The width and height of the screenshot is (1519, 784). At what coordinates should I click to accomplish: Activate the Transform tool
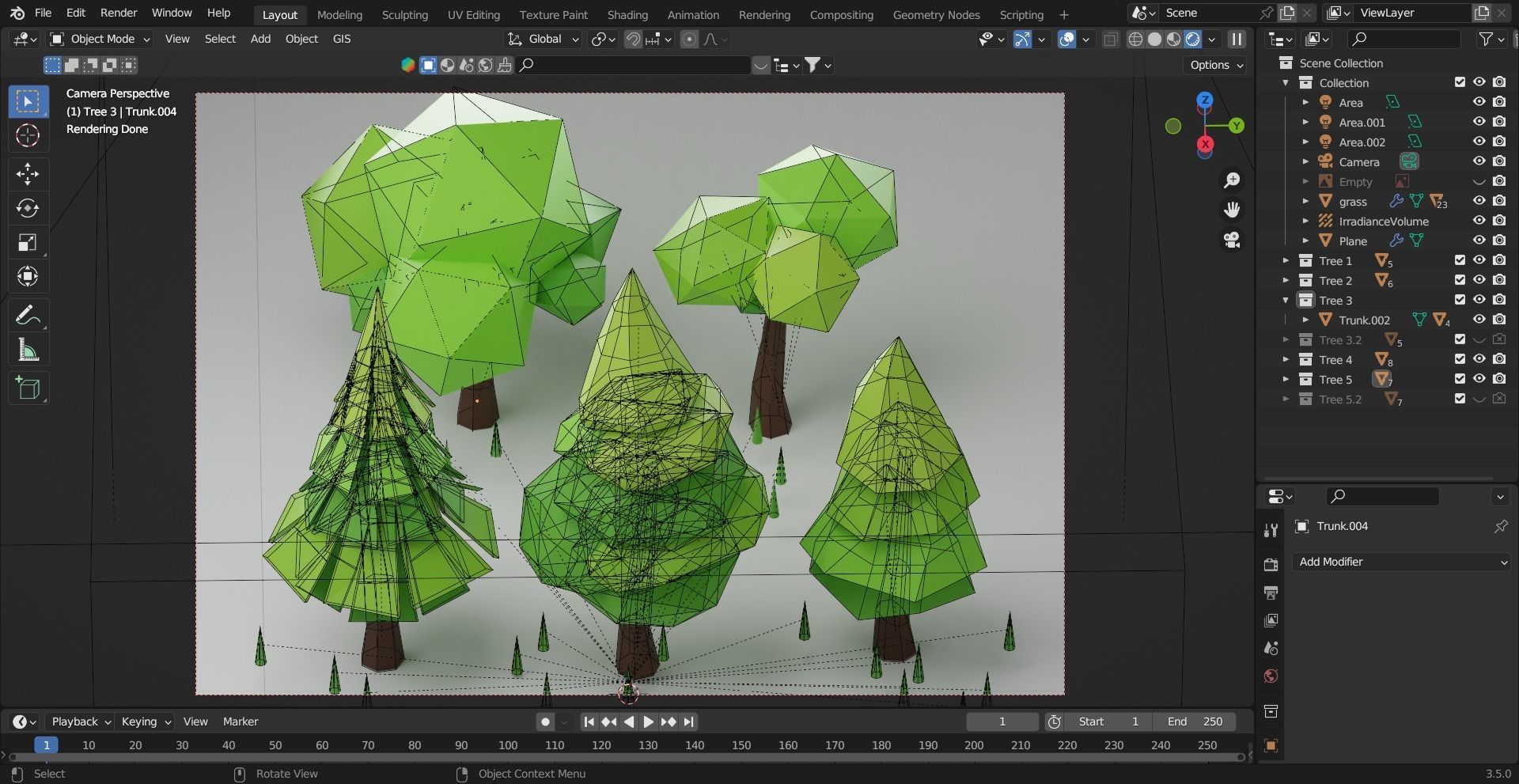[28, 276]
